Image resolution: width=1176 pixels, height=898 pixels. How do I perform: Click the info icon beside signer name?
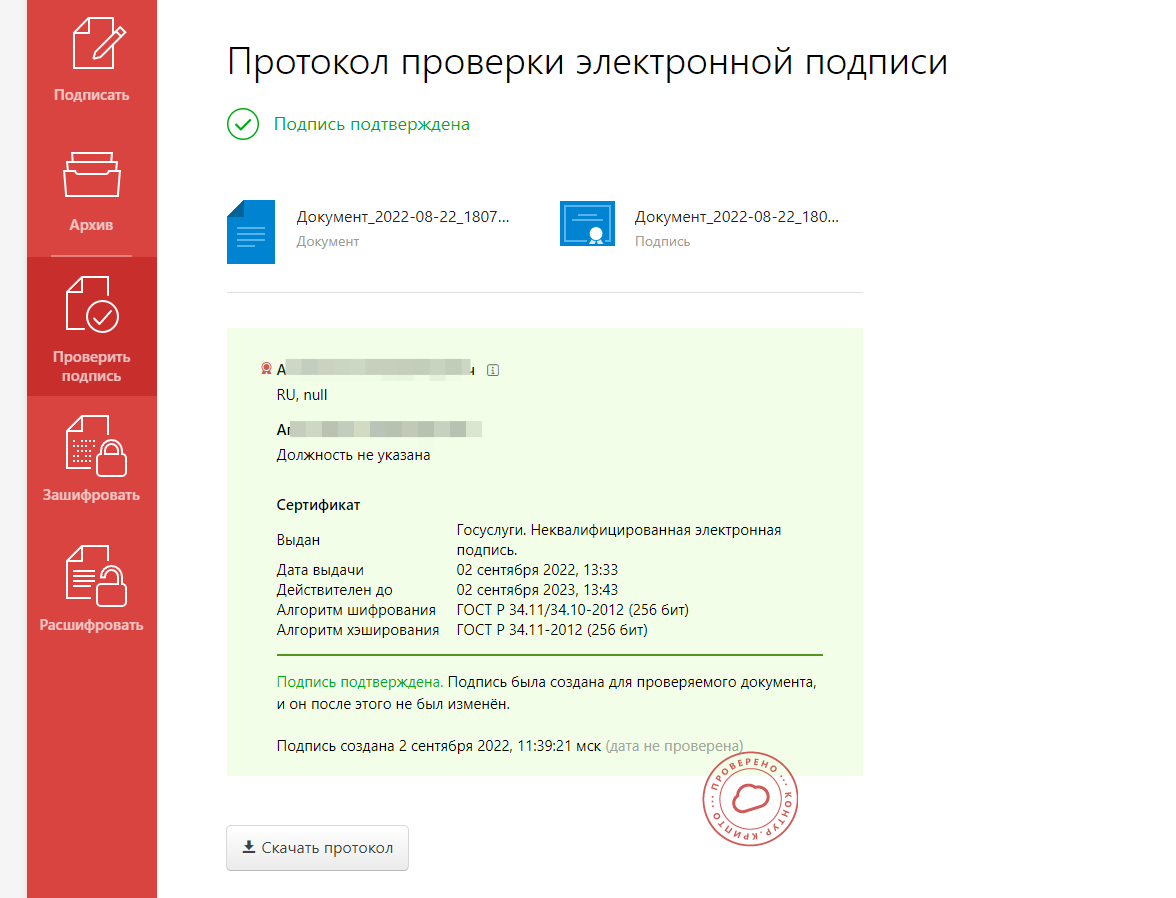click(x=493, y=370)
